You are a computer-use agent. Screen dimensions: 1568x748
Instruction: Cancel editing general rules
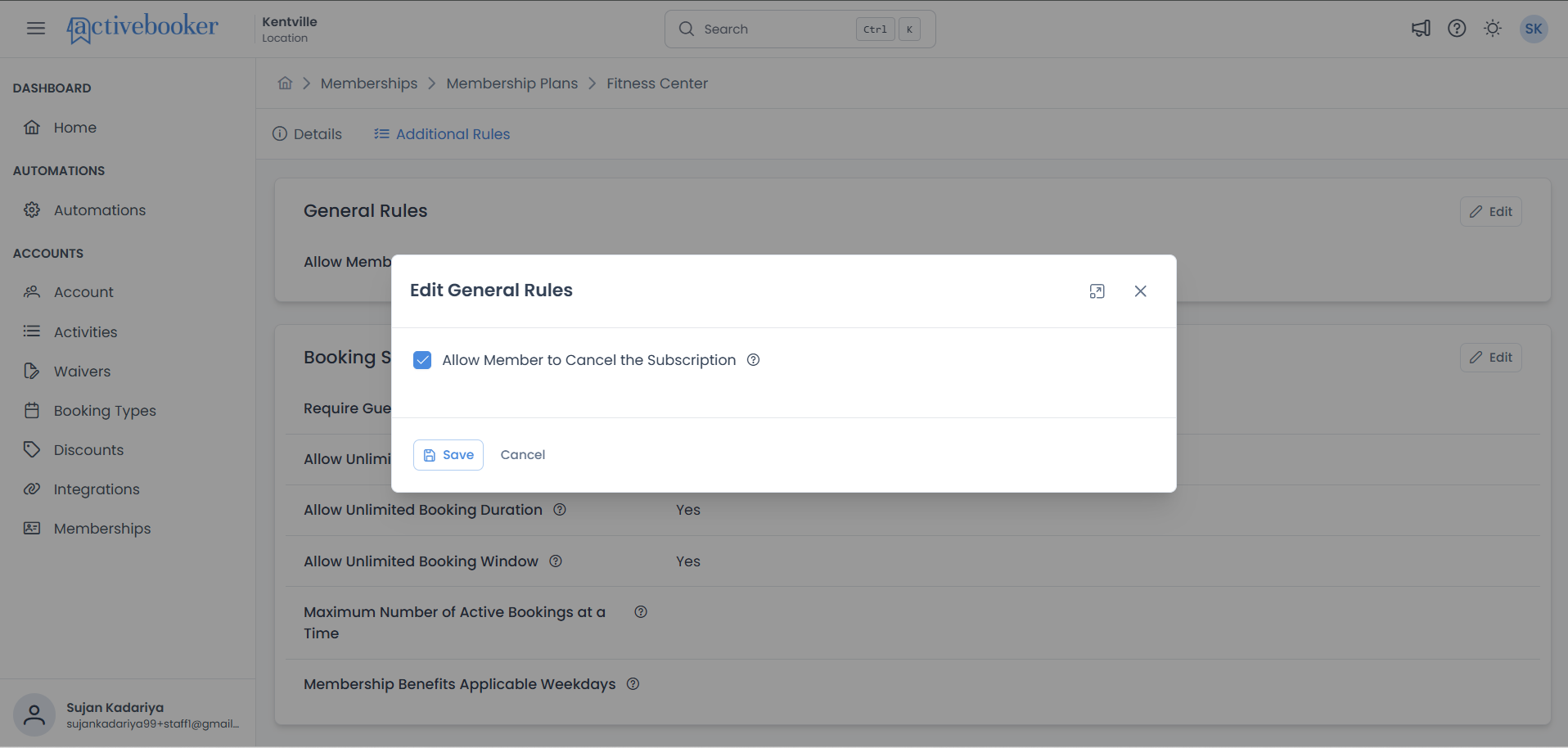523,455
